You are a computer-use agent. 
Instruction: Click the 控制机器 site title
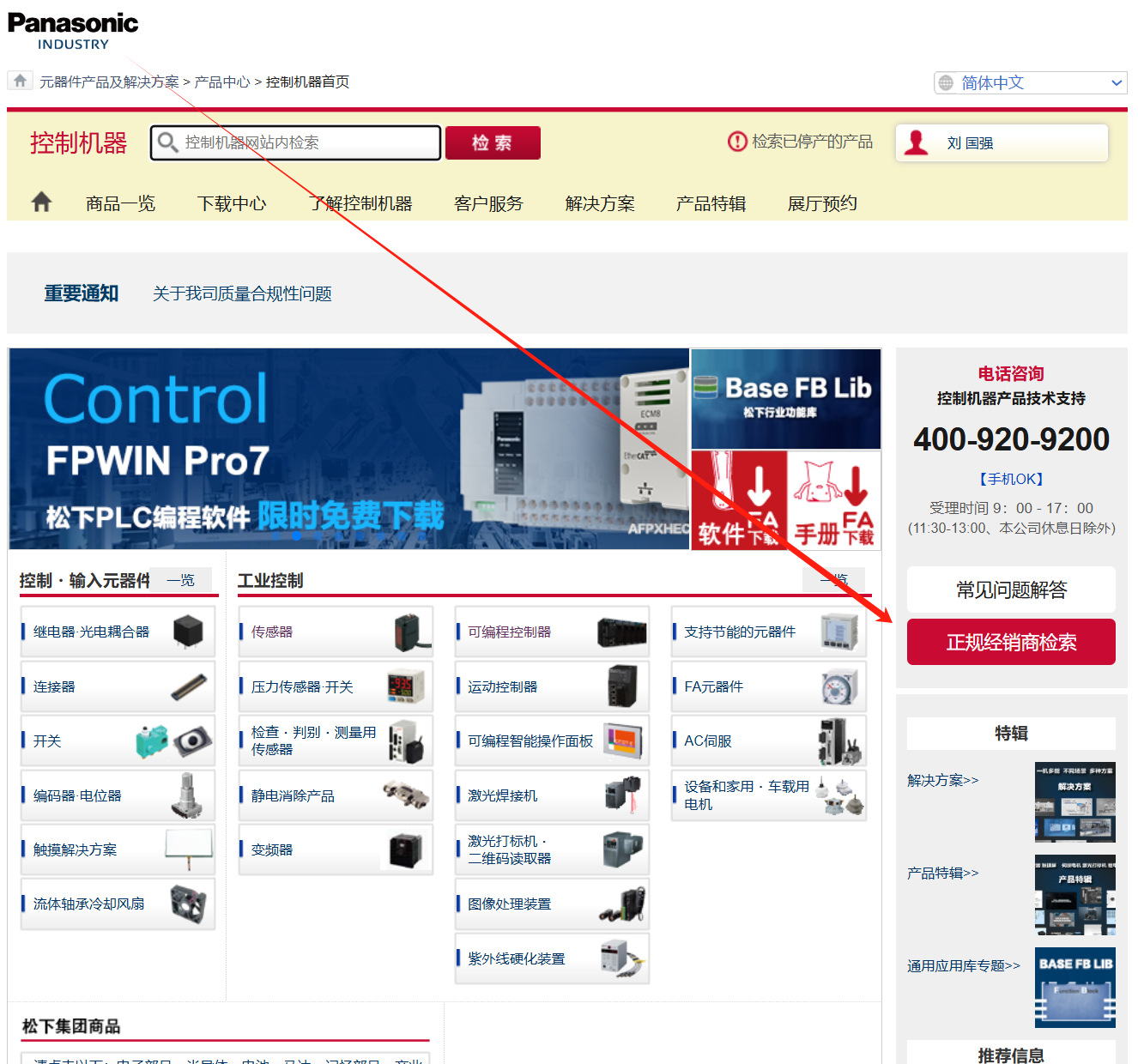pyautogui.click(x=78, y=142)
